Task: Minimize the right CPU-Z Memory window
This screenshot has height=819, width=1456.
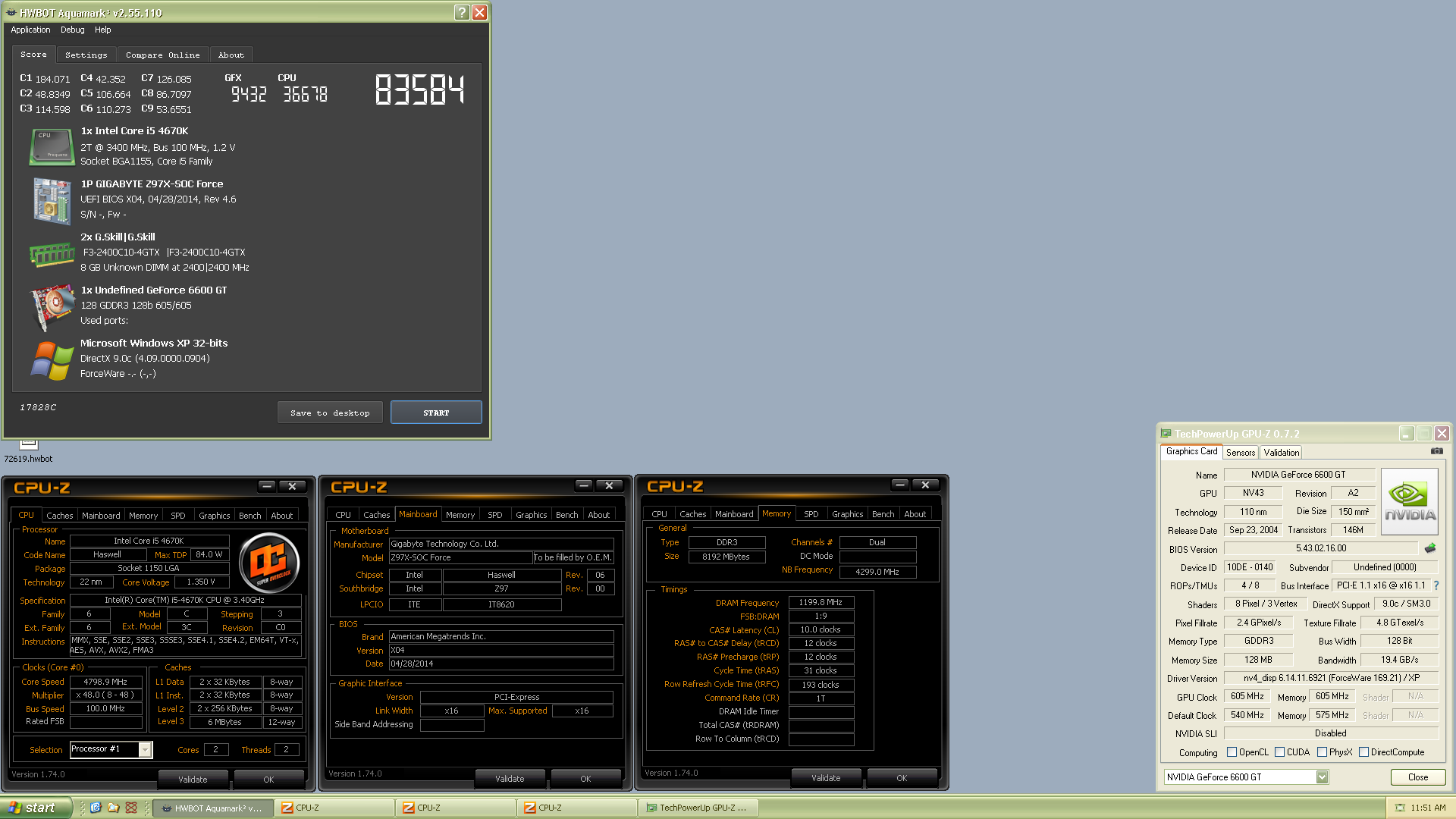Action: point(899,485)
